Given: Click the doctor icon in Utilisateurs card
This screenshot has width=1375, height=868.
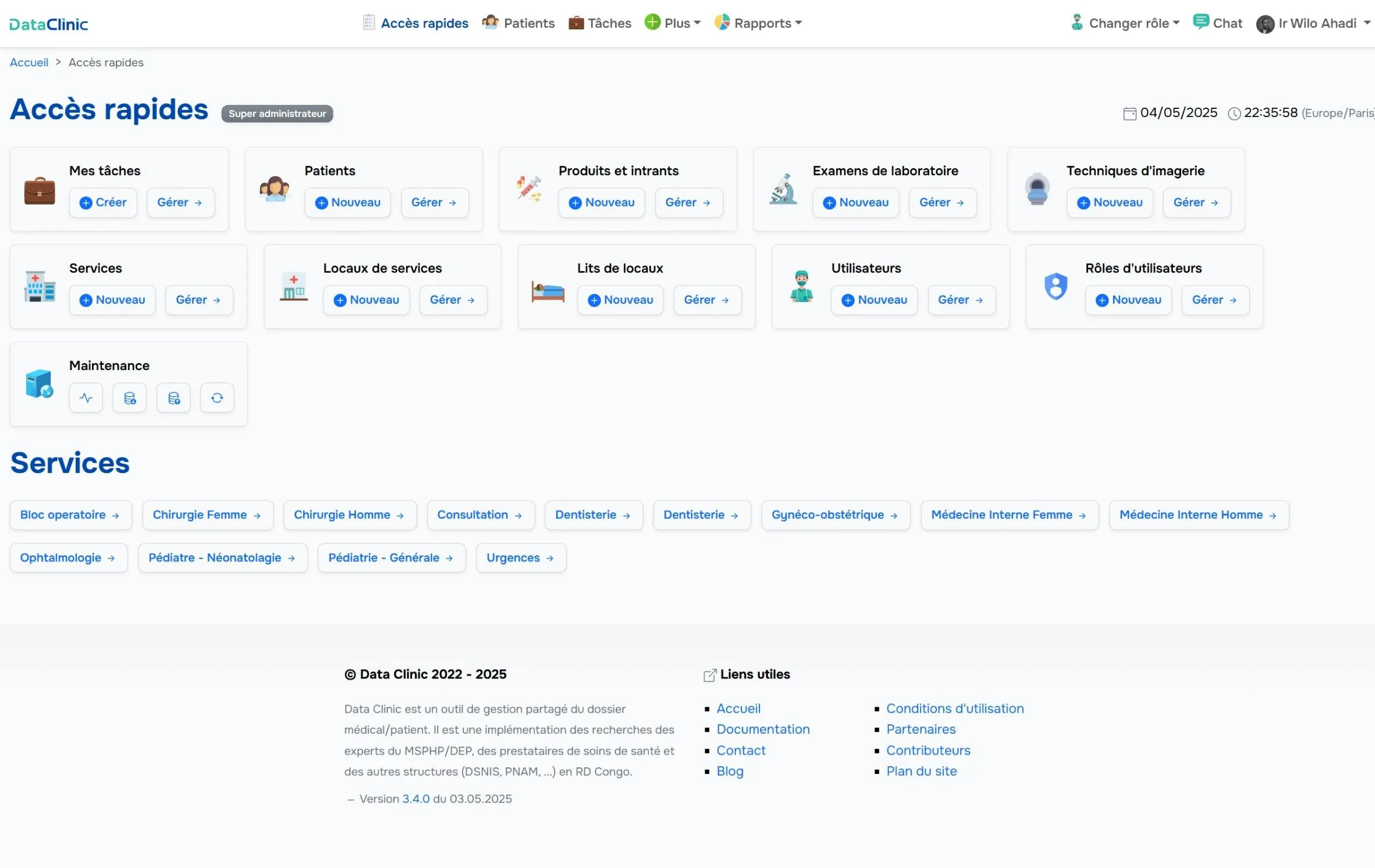Looking at the screenshot, I should [802, 286].
